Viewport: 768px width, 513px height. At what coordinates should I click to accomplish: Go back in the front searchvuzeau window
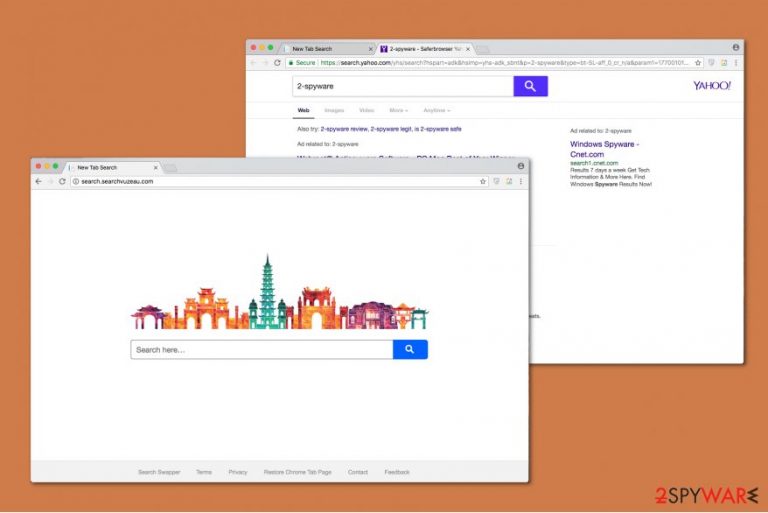[39, 181]
